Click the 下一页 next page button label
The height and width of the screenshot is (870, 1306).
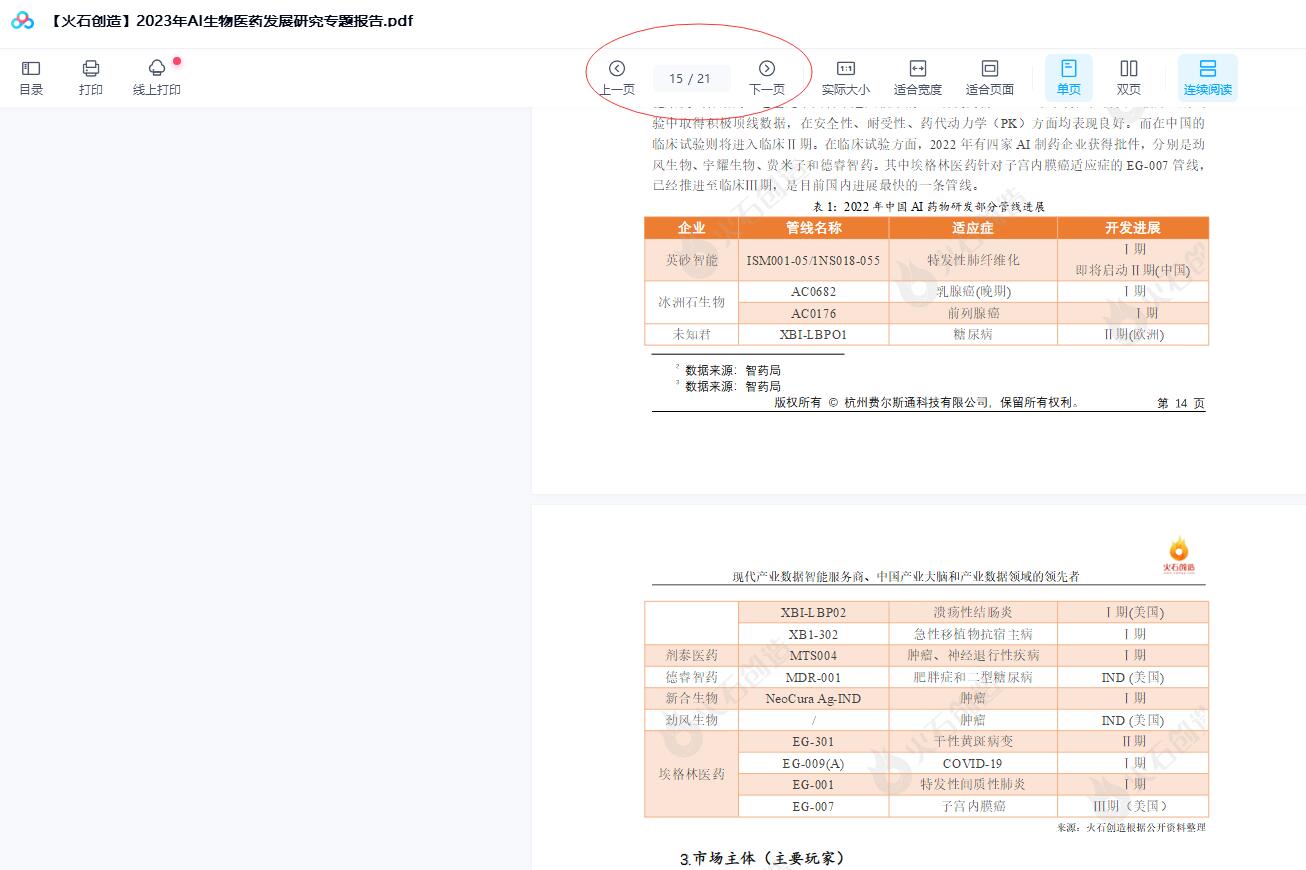click(x=767, y=88)
